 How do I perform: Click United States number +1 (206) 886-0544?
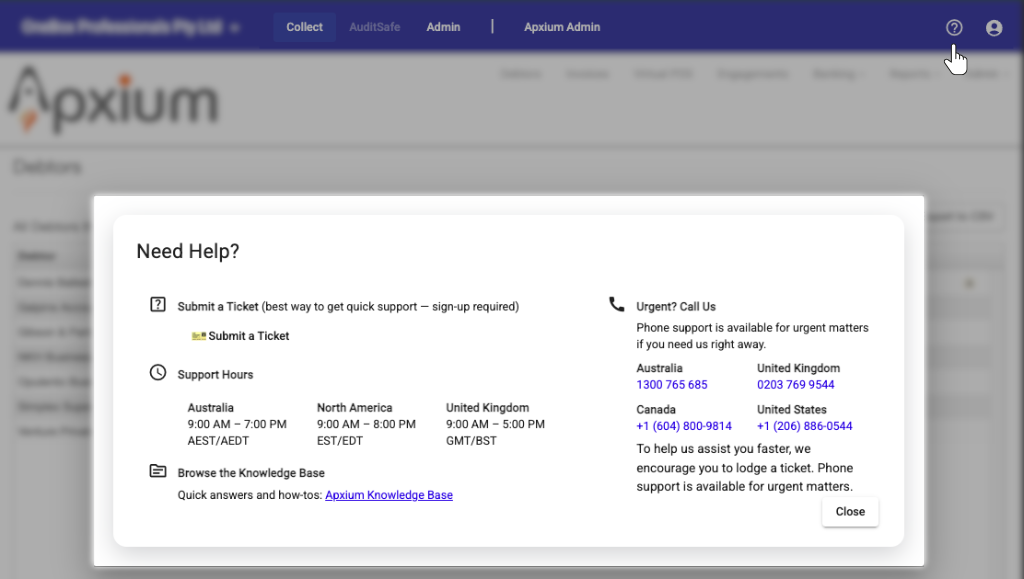[x=805, y=426]
